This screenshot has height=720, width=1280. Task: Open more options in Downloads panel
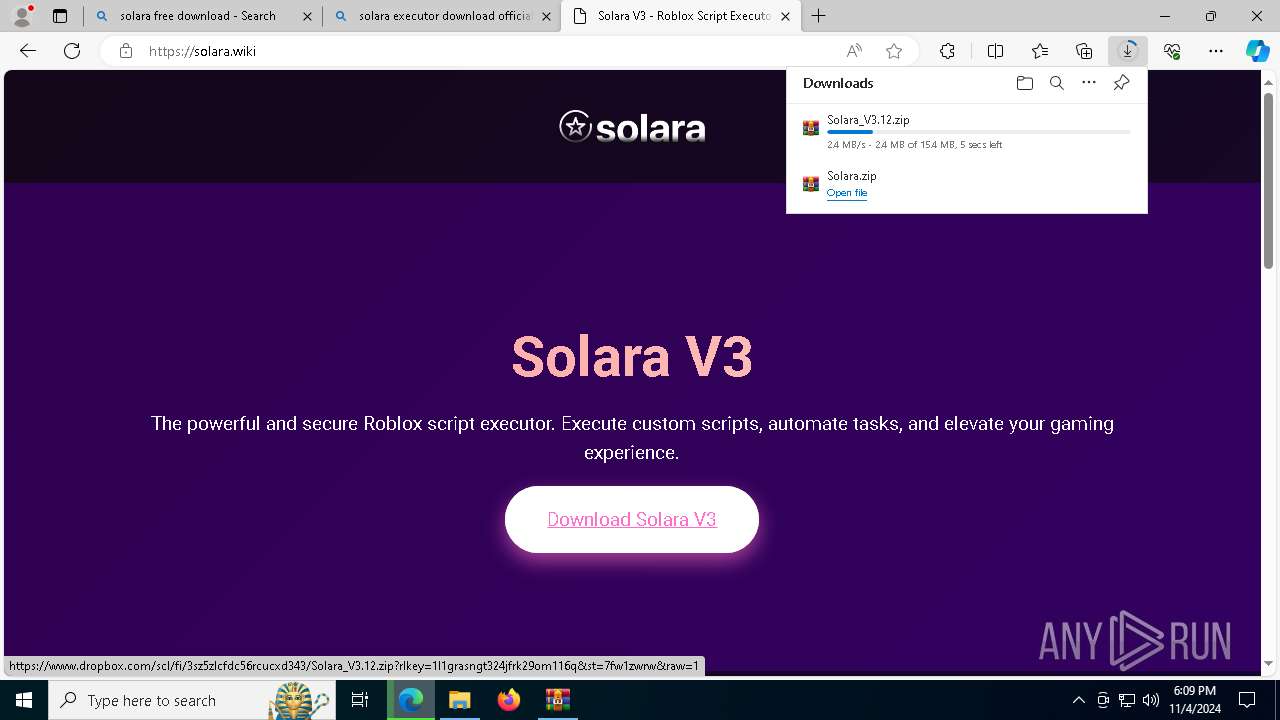tap(1089, 83)
